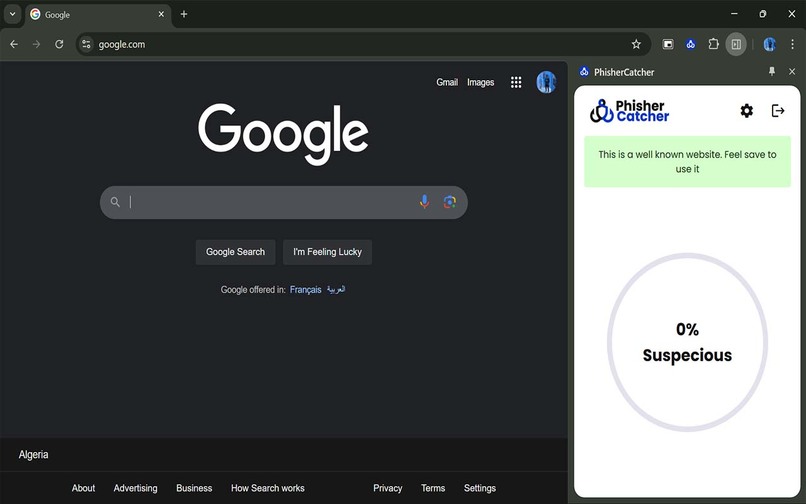This screenshot has height=504, width=806.
Task: Close the PhisherCatcher side panel
Action: tap(792, 71)
